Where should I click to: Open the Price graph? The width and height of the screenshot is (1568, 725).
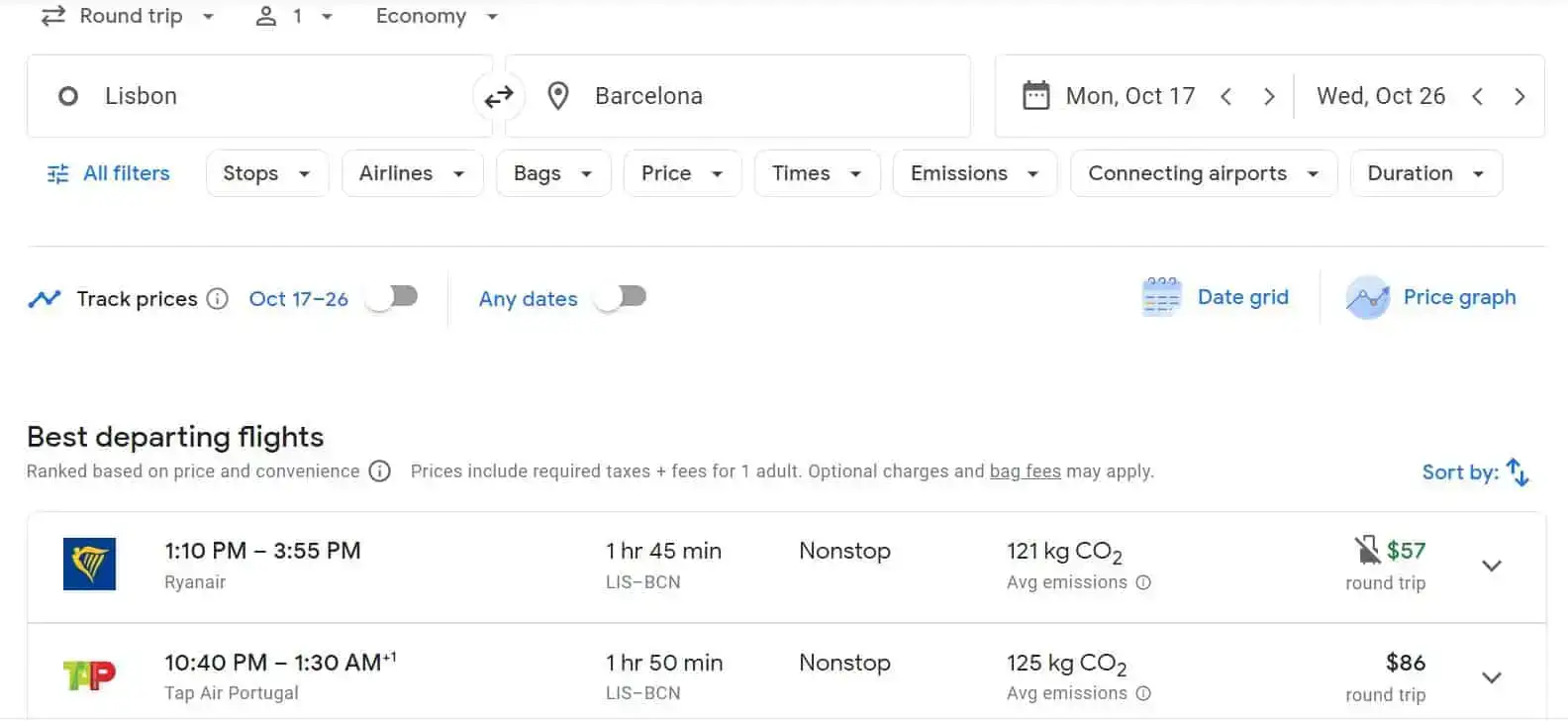pos(1431,297)
